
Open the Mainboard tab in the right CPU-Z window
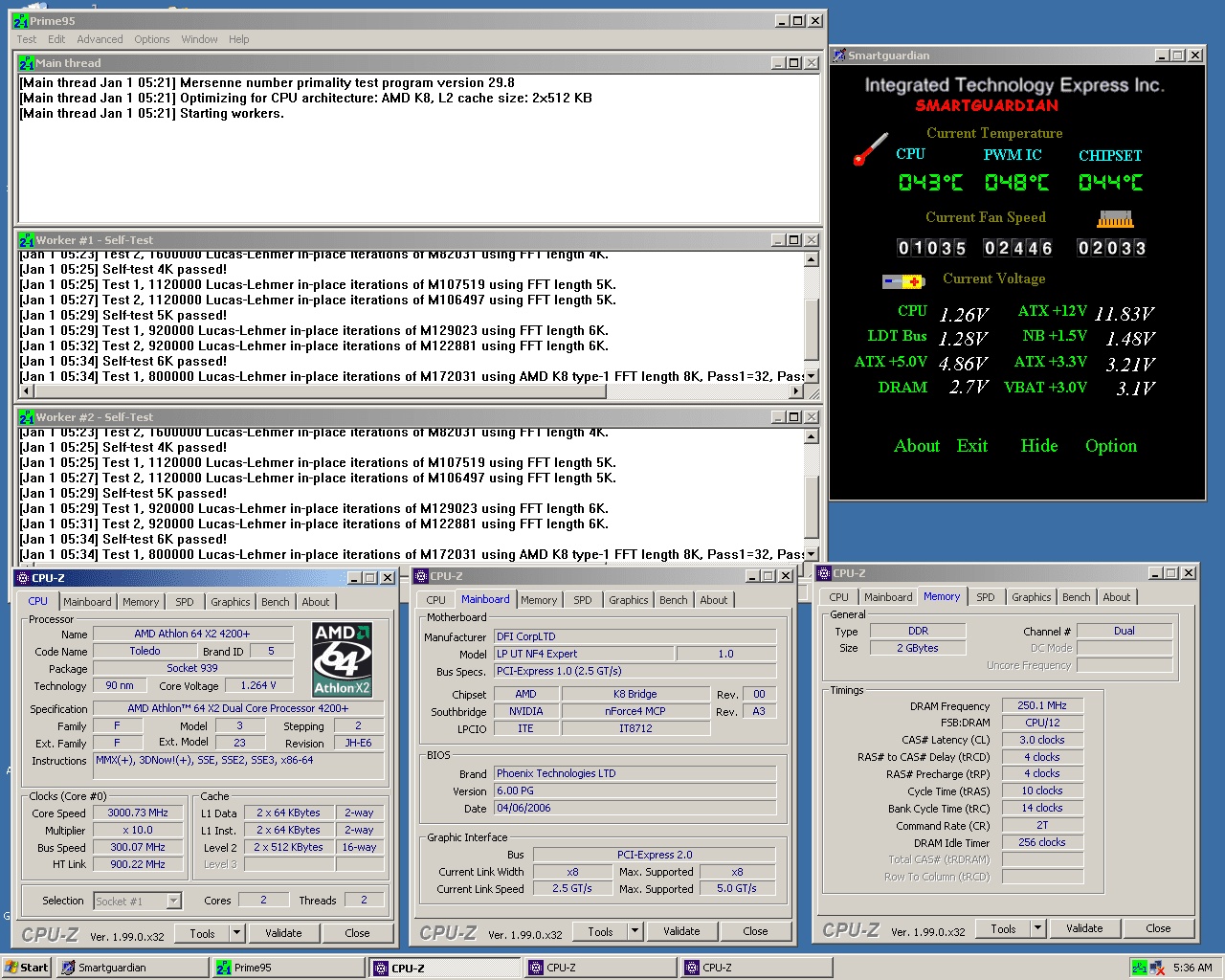pyautogui.click(x=888, y=597)
